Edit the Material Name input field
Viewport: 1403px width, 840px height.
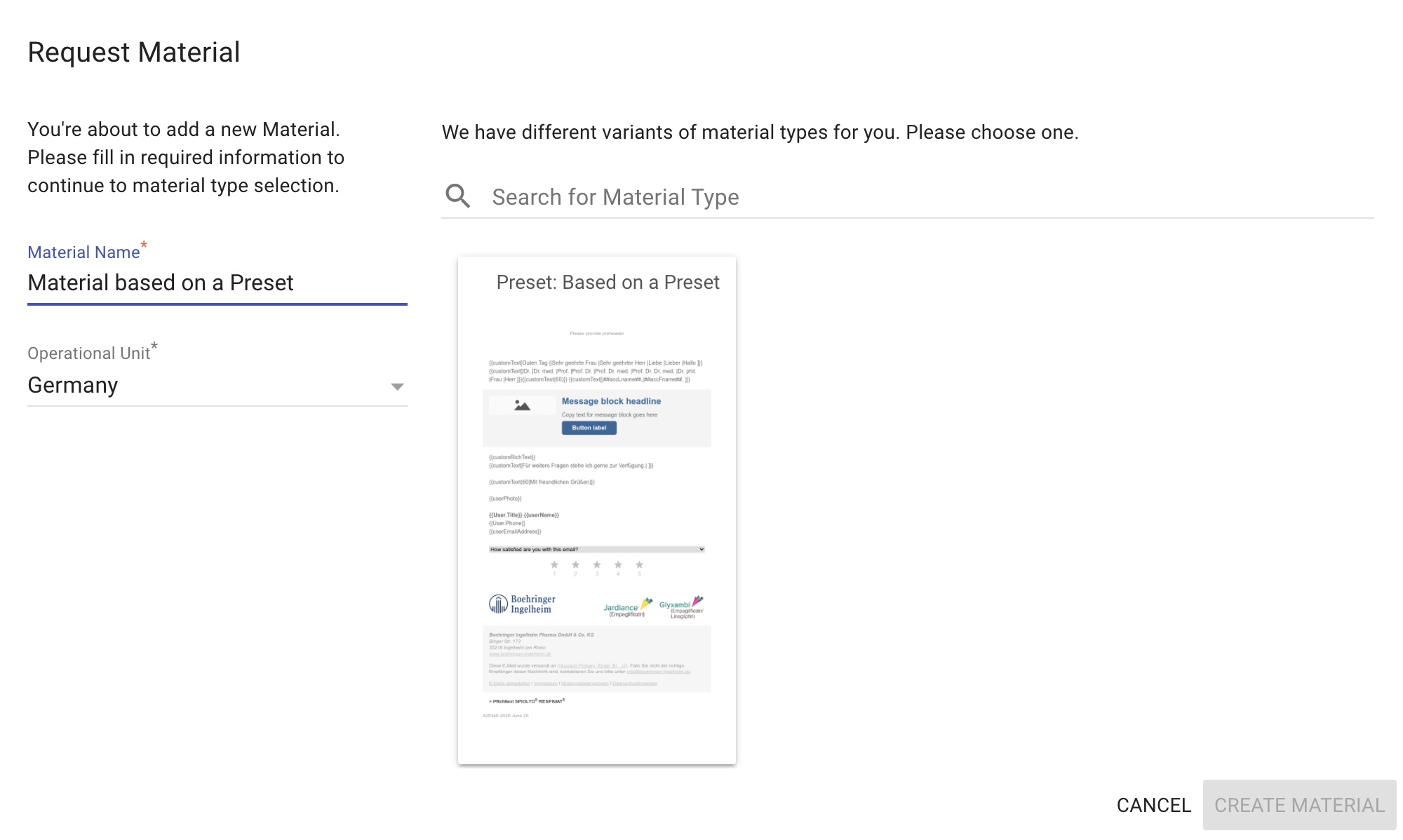tap(217, 283)
